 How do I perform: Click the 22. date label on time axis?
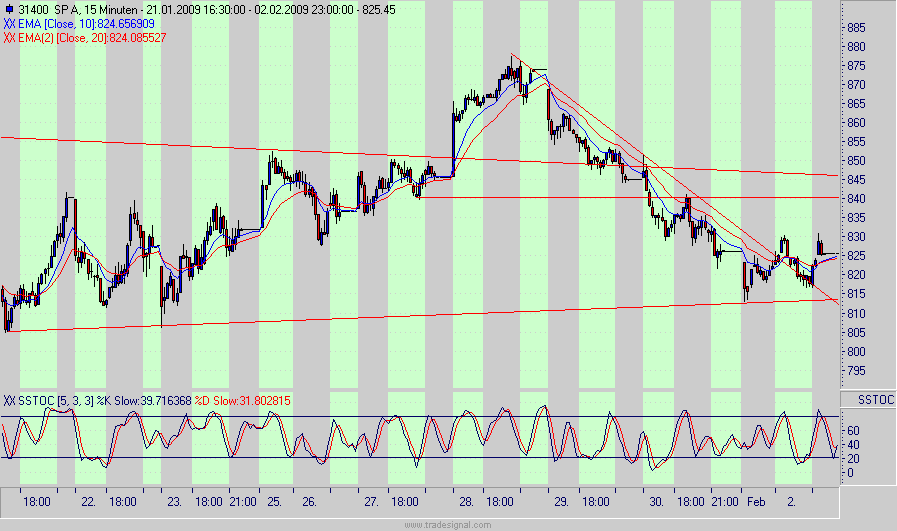pyautogui.click(x=88, y=502)
